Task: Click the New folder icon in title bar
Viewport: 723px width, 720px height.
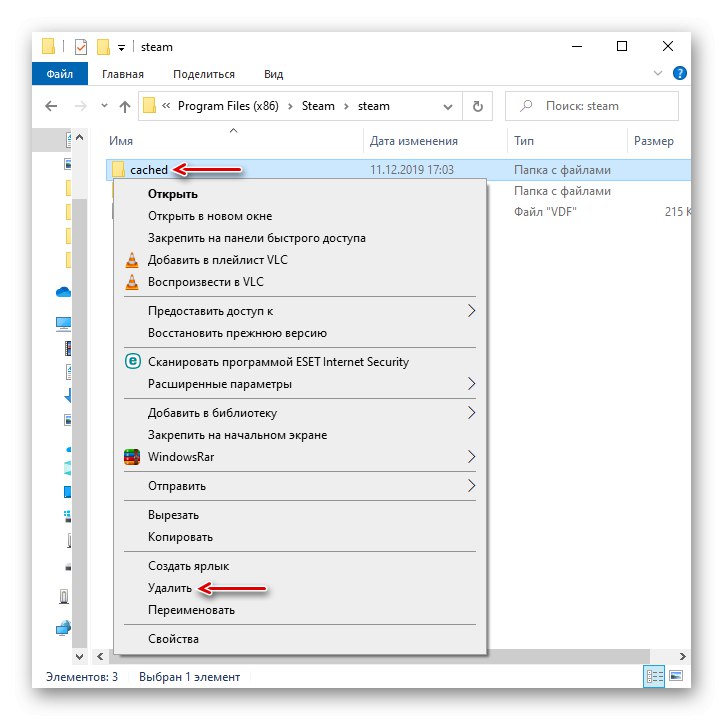Action: coord(103,47)
